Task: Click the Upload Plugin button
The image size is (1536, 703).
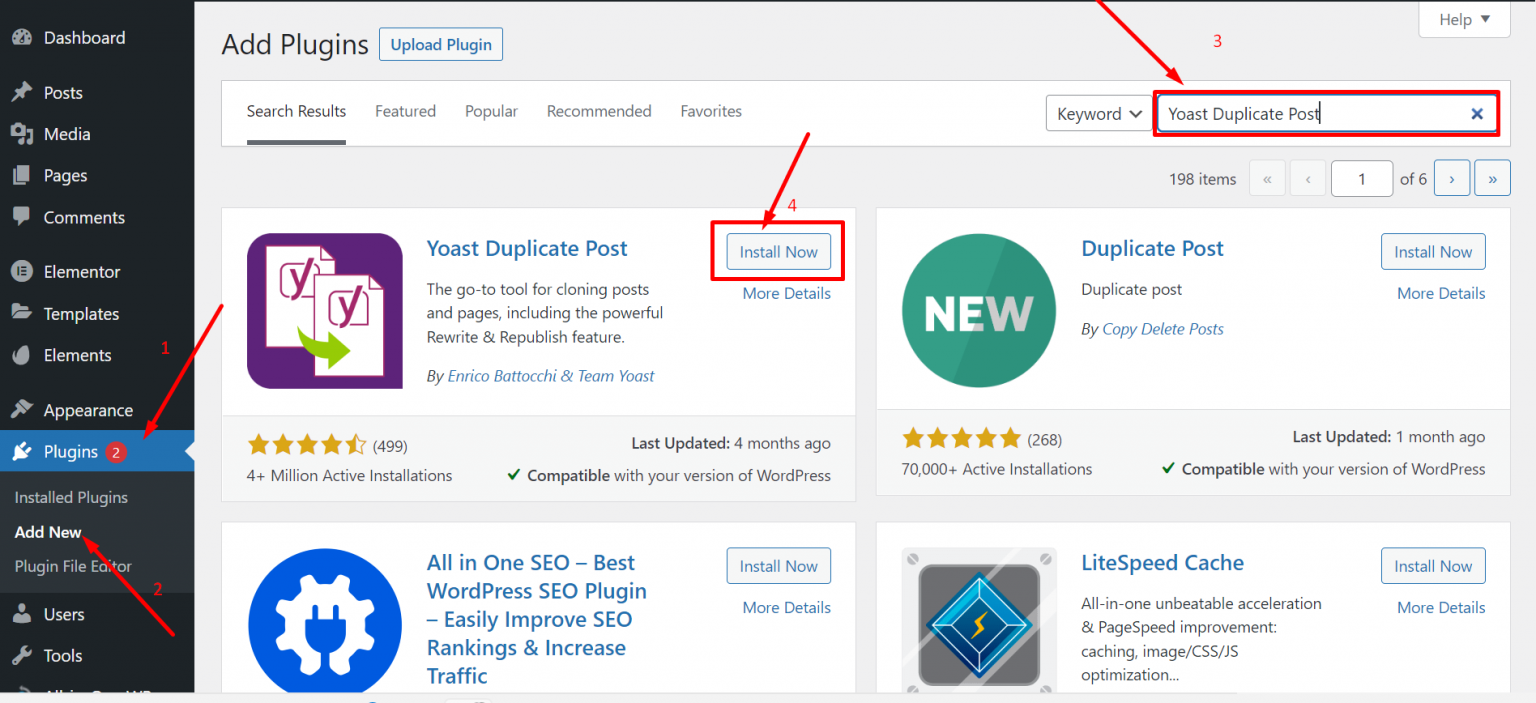Action: (440, 44)
